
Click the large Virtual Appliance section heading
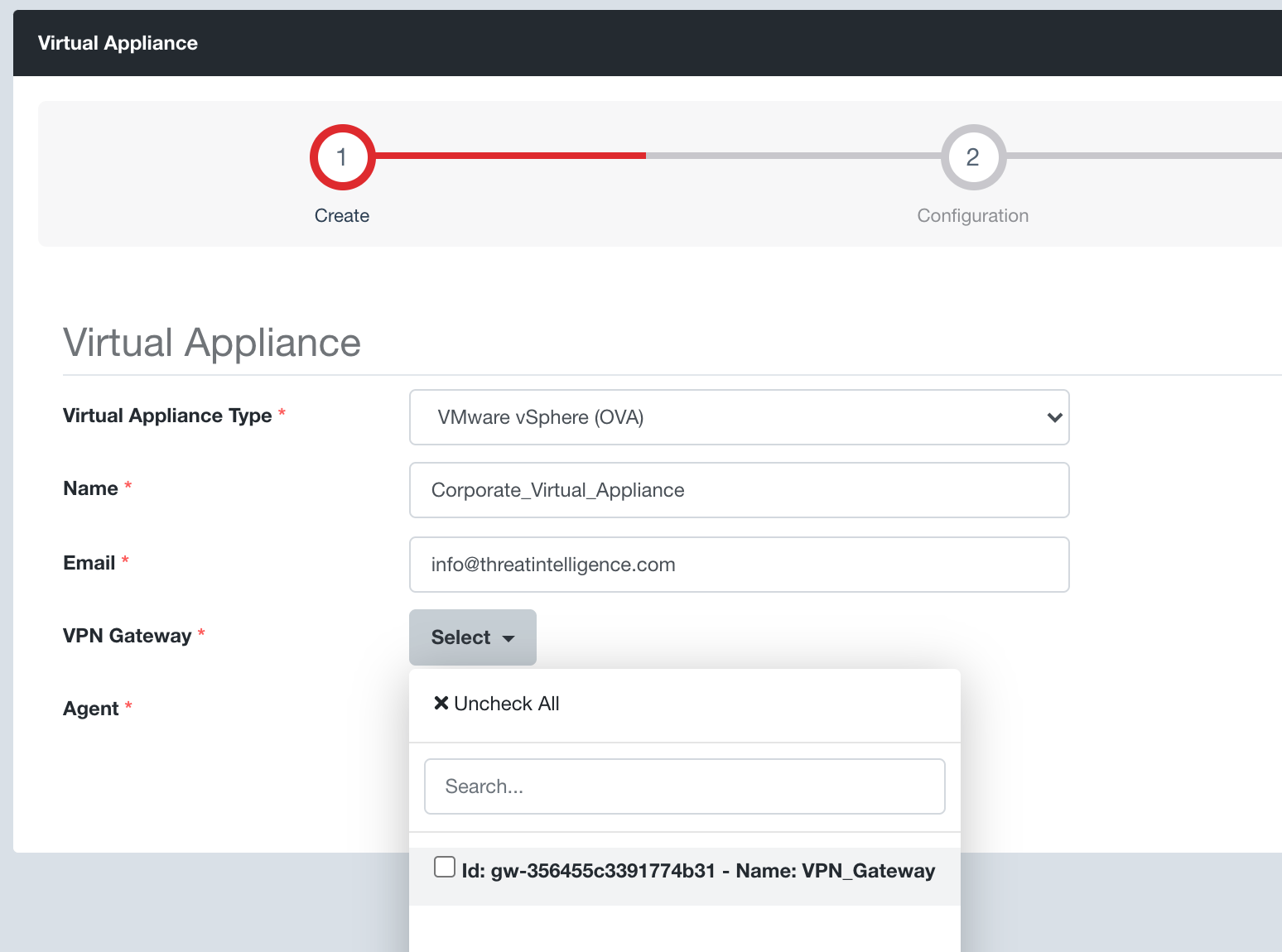[x=212, y=343]
